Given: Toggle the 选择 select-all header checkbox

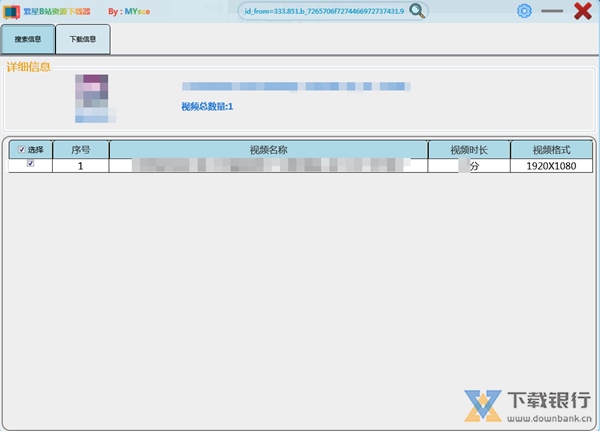Looking at the screenshot, I should [x=22, y=149].
